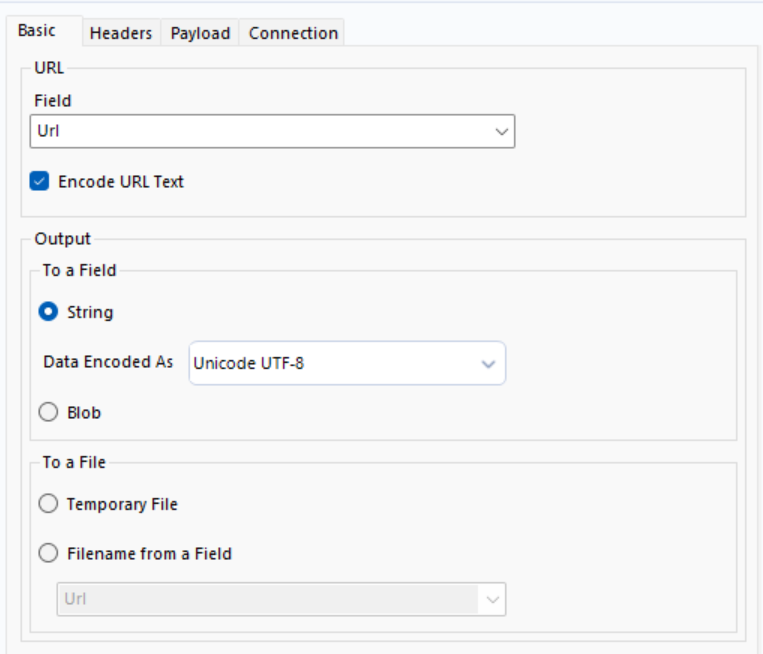Open the Payload tab
Image resolution: width=763 pixels, height=654 pixels.
pyautogui.click(x=200, y=33)
